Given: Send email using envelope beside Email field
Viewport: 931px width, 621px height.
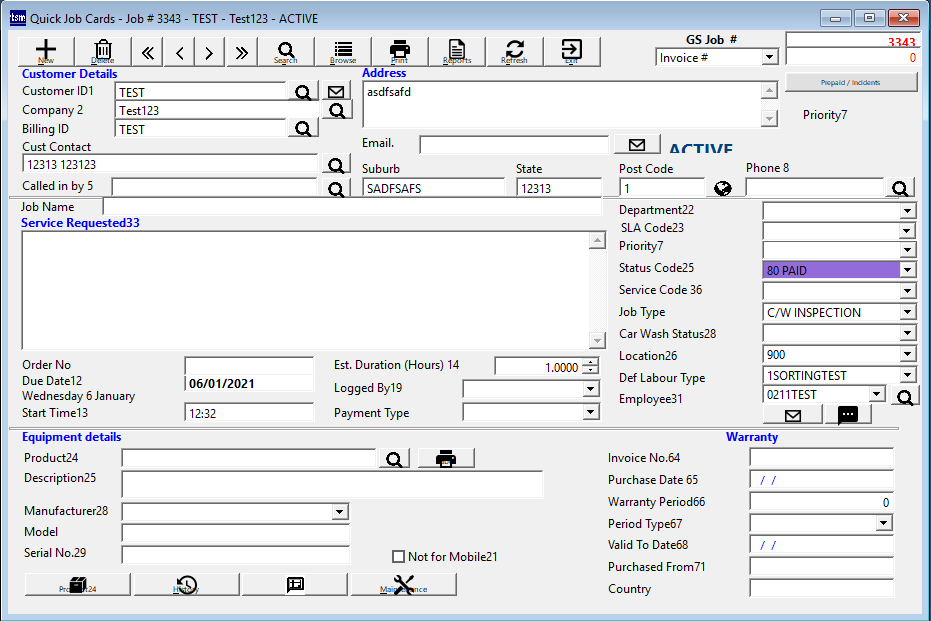Looking at the screenshot, I should point(637,144).
